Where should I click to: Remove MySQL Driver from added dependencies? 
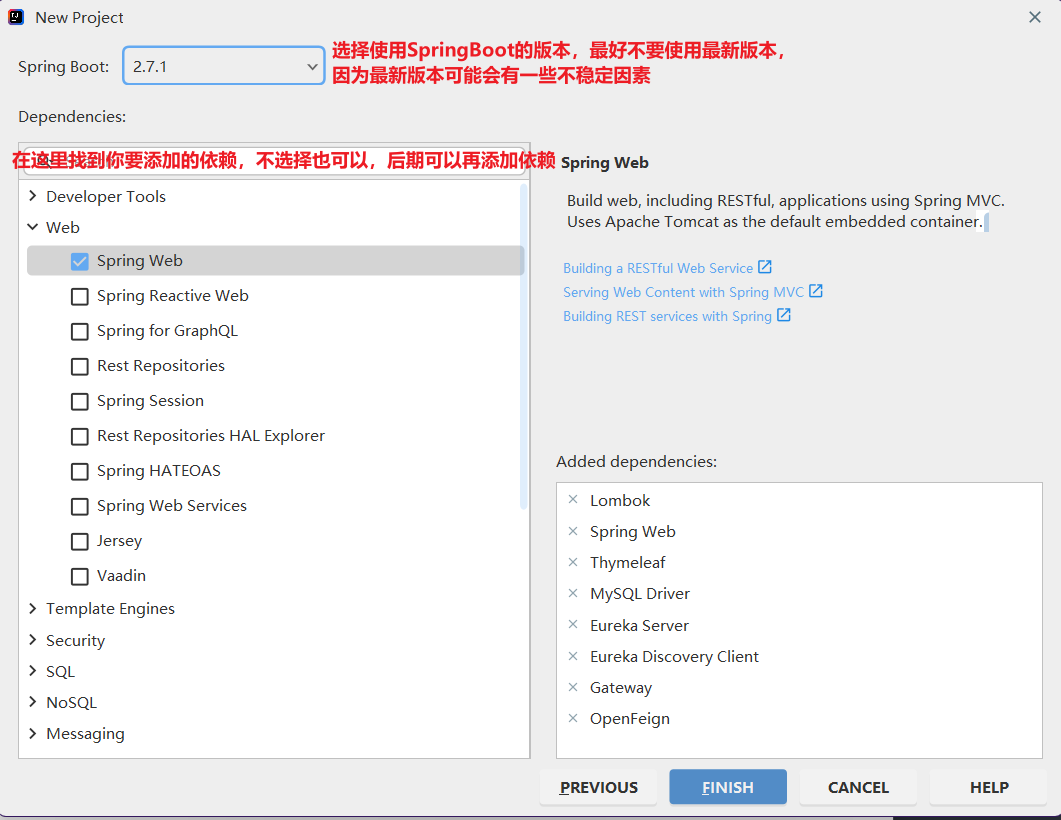coord(573,593)
